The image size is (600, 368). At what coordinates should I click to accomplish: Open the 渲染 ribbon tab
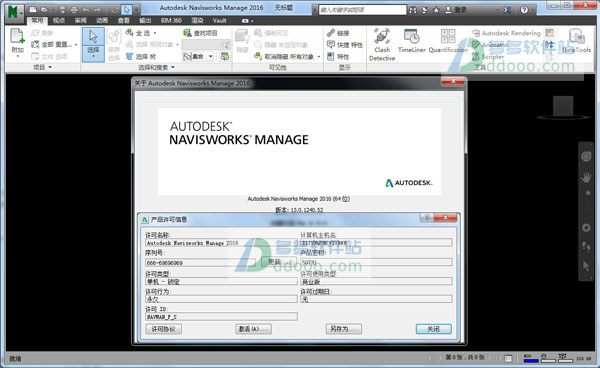click(197, 20)
